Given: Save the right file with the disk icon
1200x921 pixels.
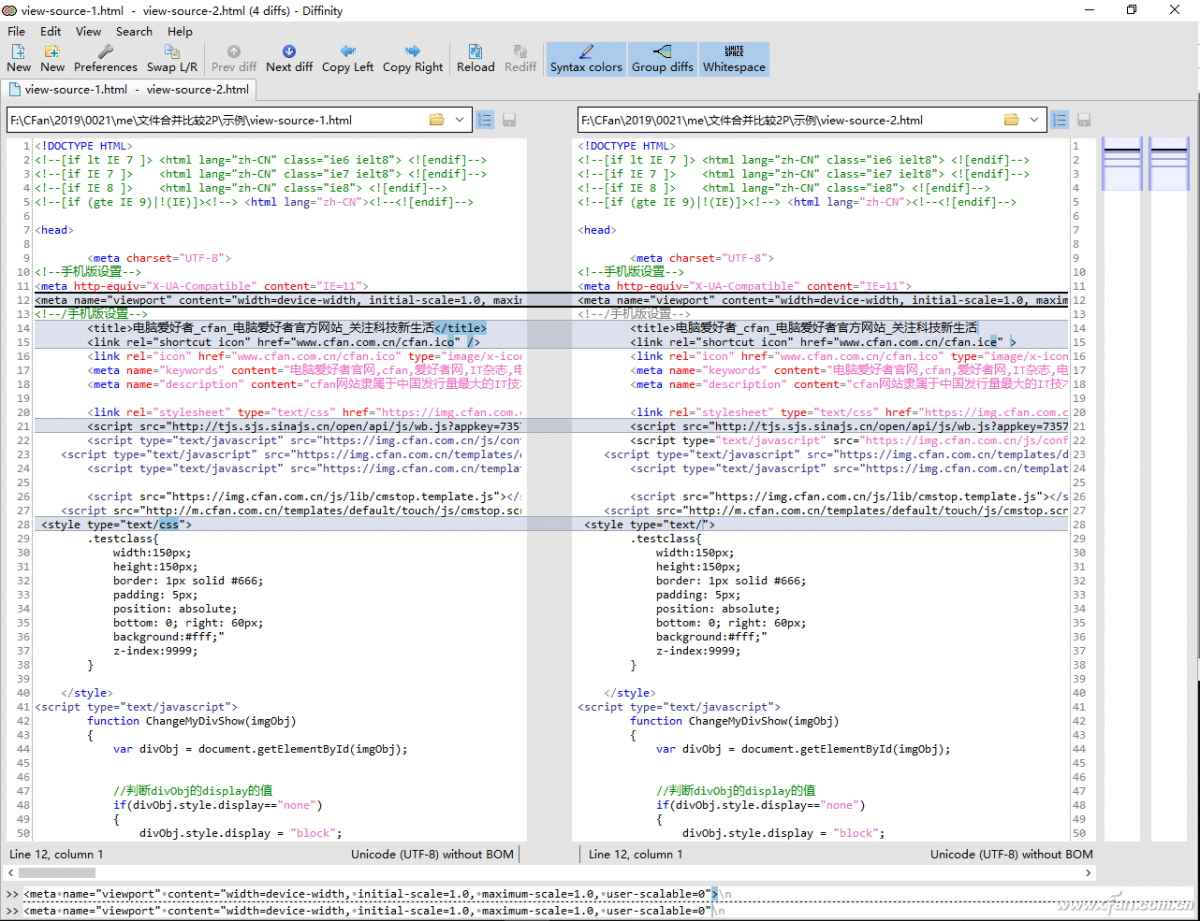Looking at the screenshot, I should 1083,120.
